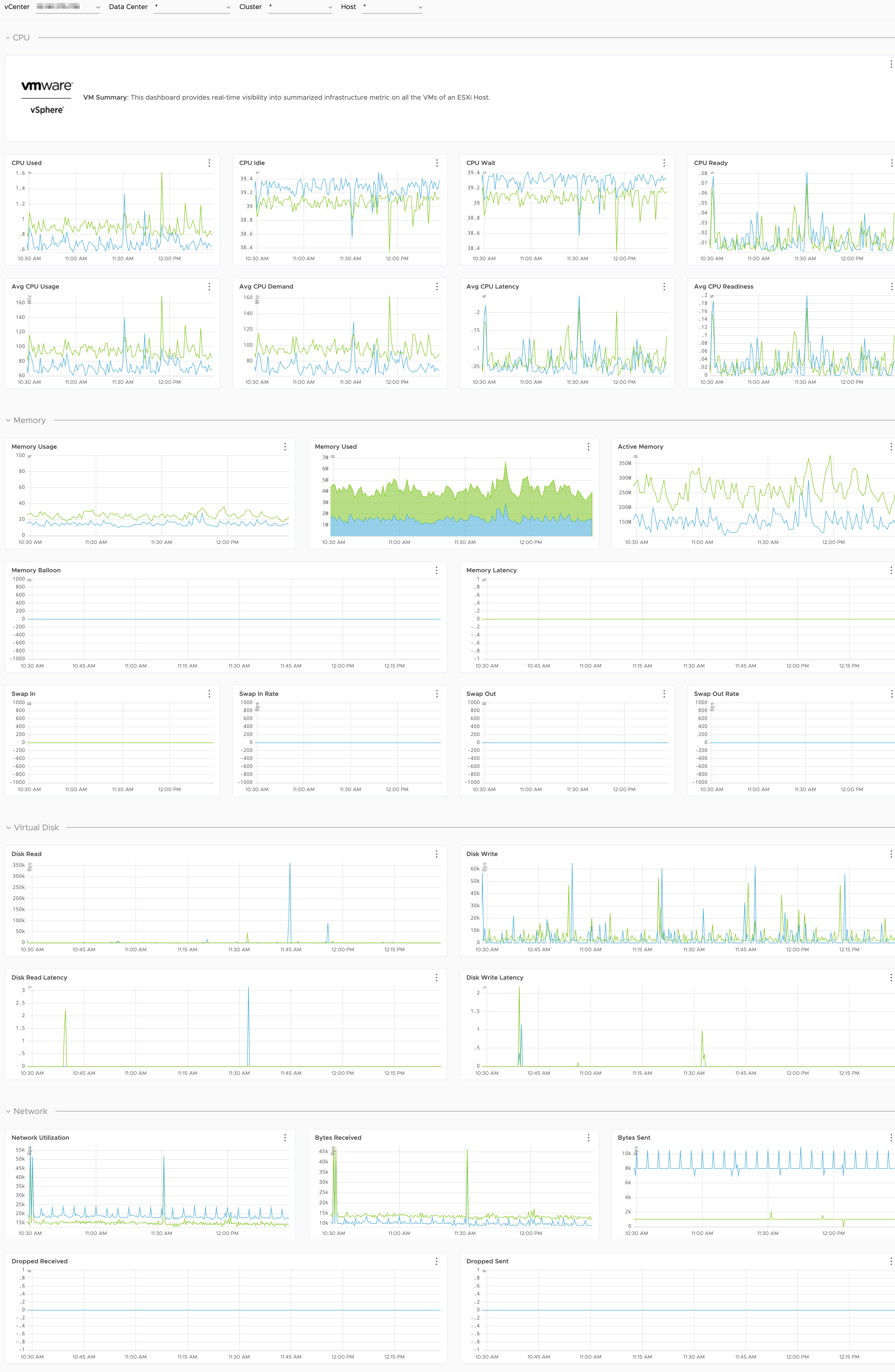
Task: Open CPU Idle panel options menu
Action: click(437, 163)
